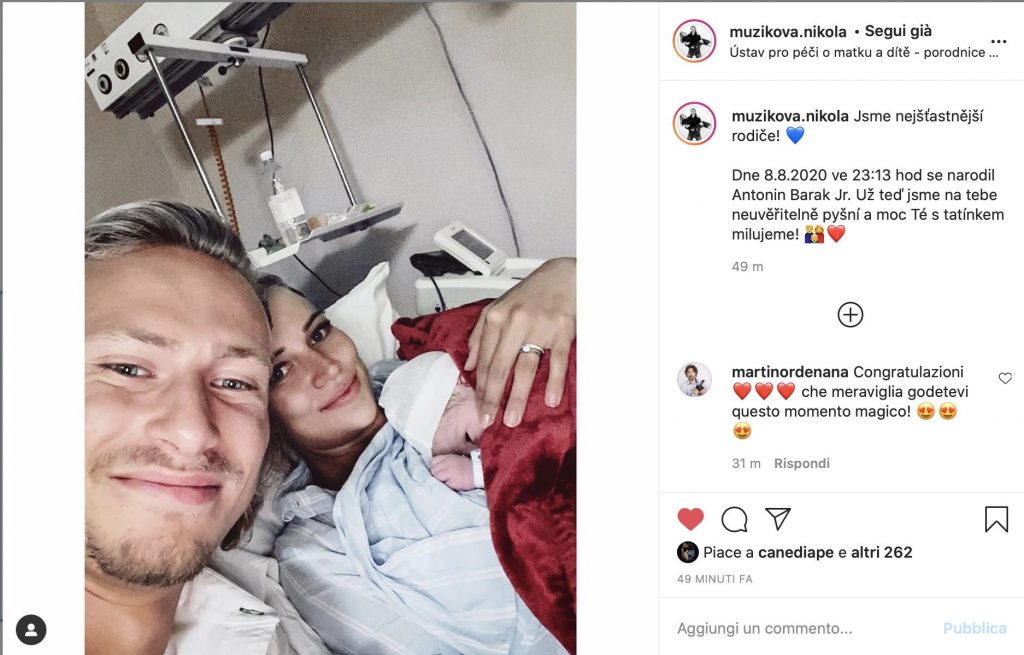Unlike the post via red heart icon
The image size is (1024, 655).
pos(690,519)
